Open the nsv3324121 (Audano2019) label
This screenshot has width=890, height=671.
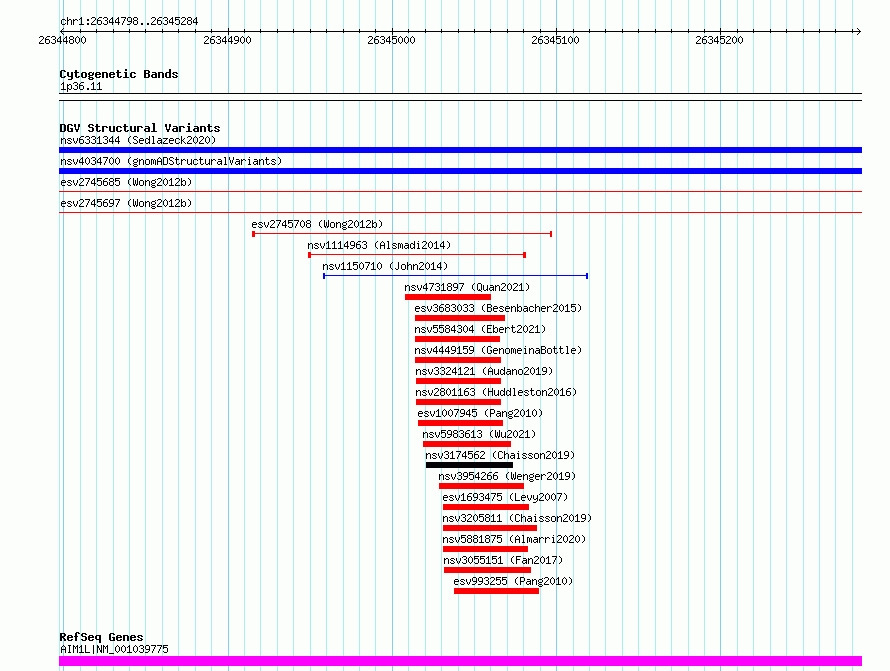point(484,371)
